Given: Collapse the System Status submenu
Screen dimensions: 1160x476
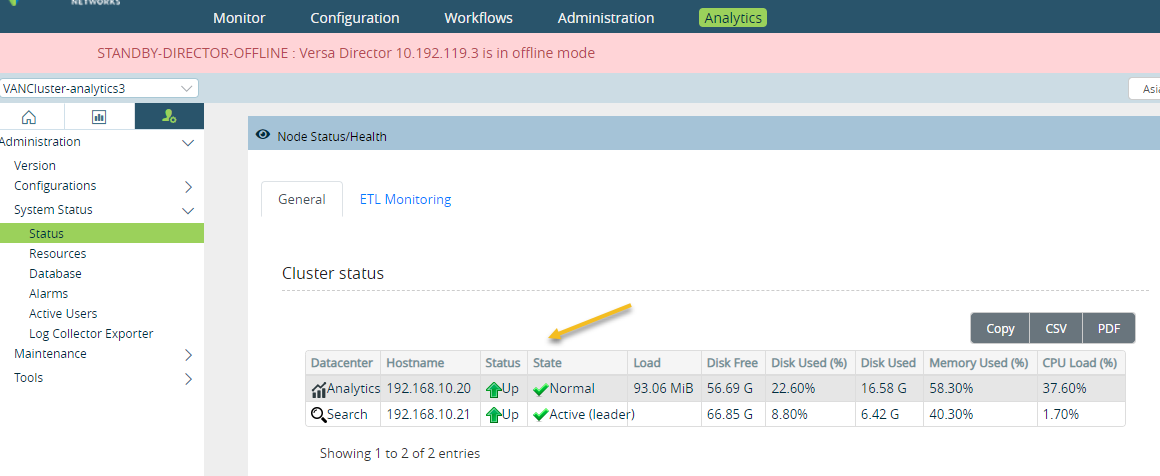Looking at the screenshot, I should (188, 210).
